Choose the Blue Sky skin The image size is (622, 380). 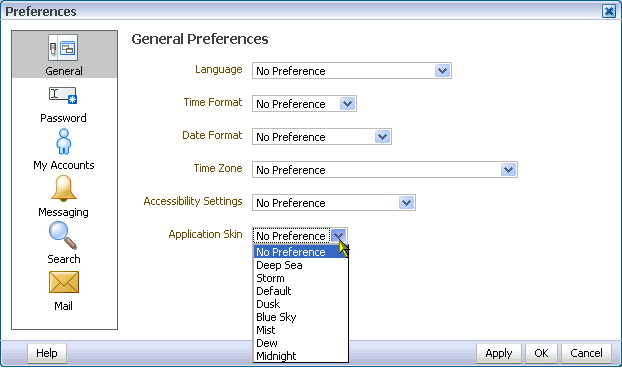(301, 317)
